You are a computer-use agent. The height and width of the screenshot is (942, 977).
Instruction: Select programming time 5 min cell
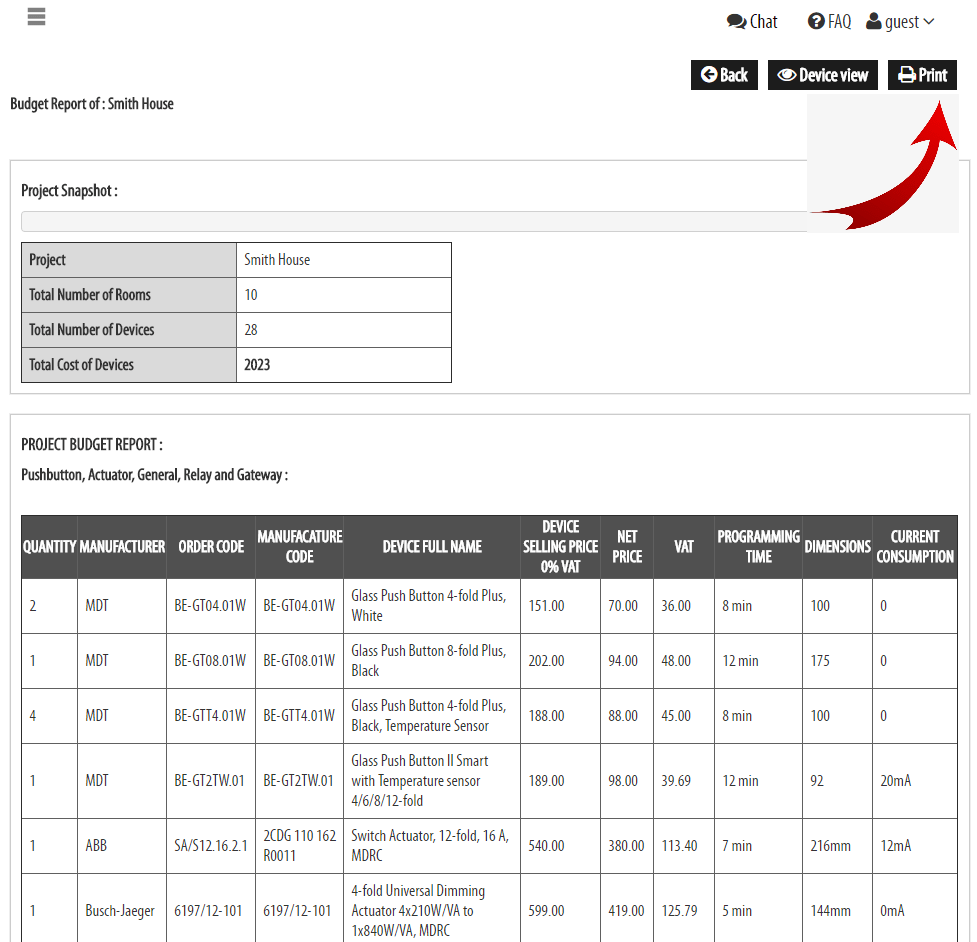pos(758,910)
